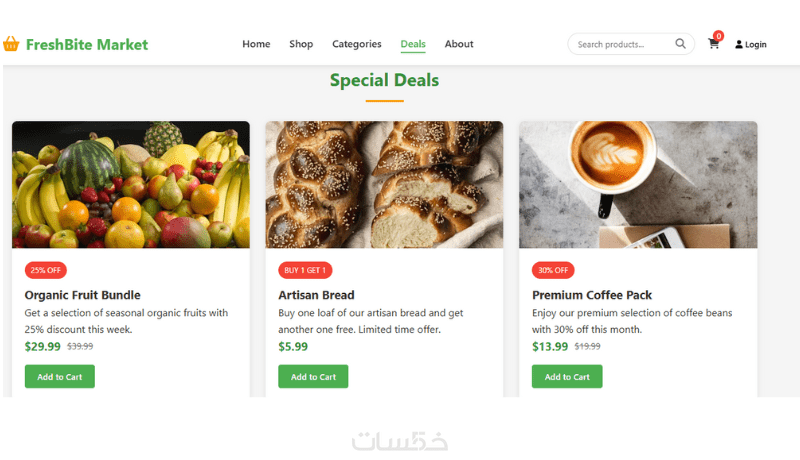This screenshot has height=460, width=800.
Task: Click the orange basket logo icon
Action: click(x=11, y=44)
